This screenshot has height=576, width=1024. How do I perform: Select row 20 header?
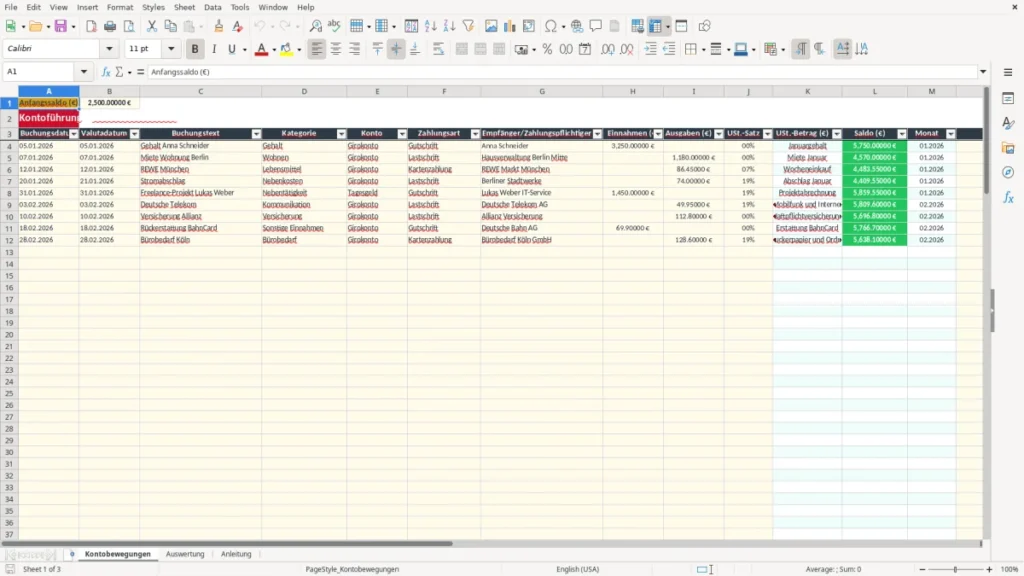9,334
